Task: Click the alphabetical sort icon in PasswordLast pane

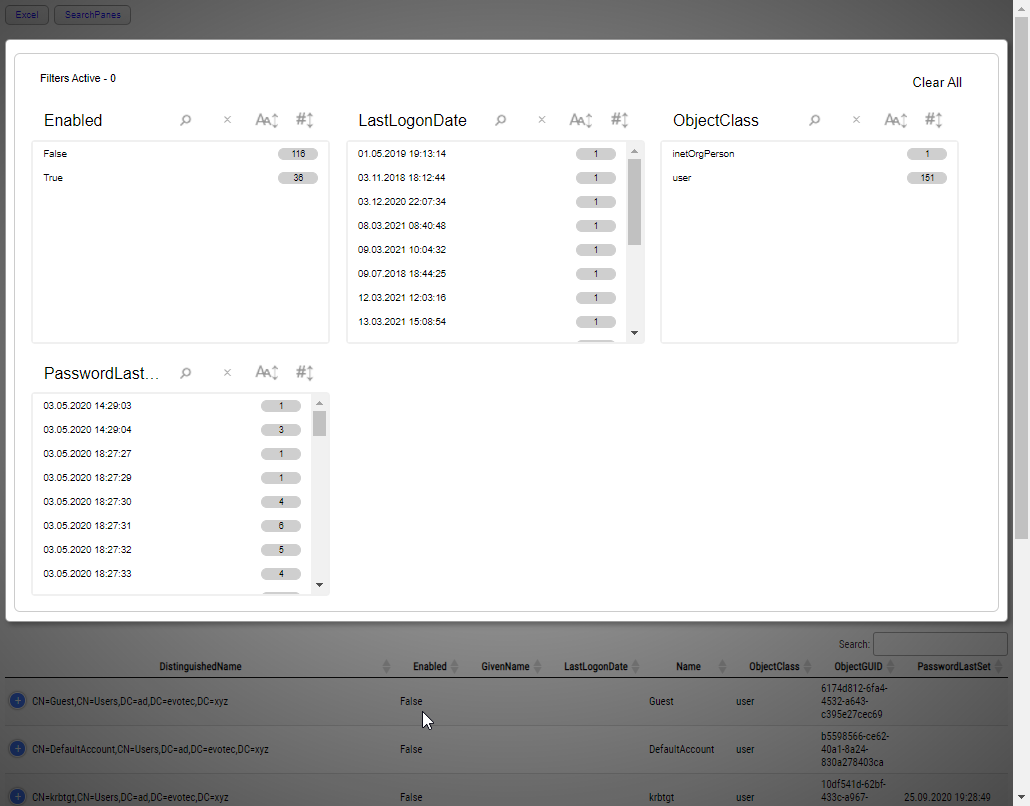Action: click(x=266, y=371)
